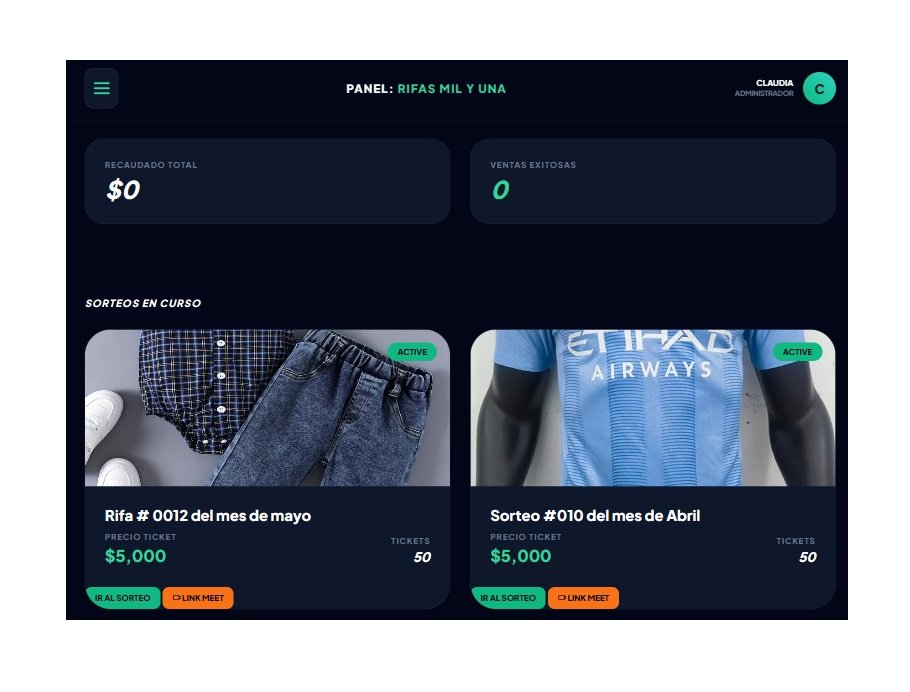Click the RIFAS MIL Y UNA title
Image resolution: width=910 pixels, height=692 pixels.
[x=452, y=89]
